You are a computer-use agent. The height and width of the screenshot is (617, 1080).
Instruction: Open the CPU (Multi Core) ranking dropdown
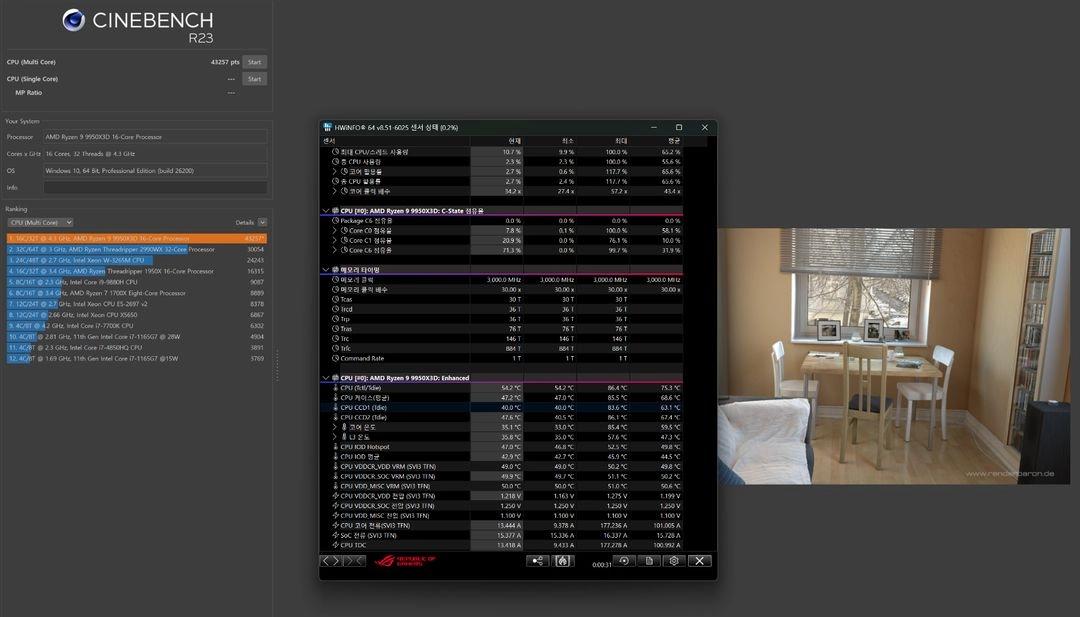[40, 222]
